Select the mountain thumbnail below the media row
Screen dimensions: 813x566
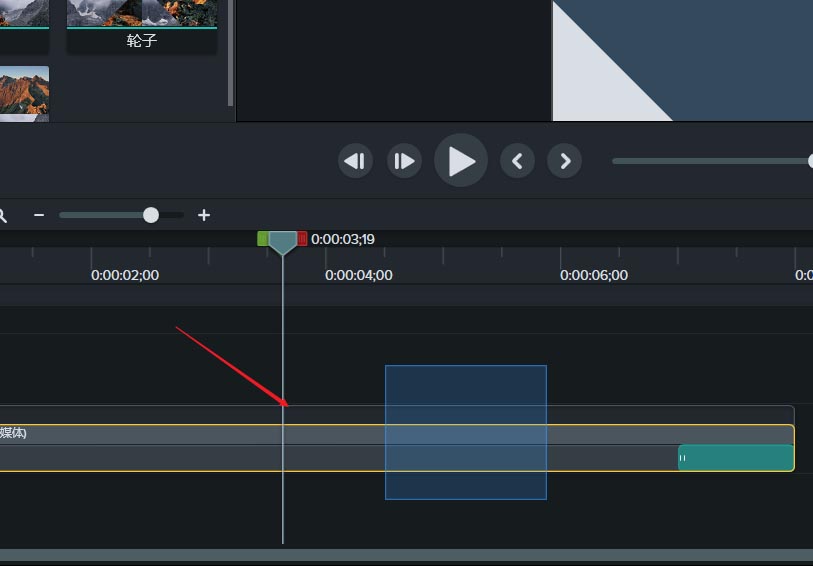pyautogui.click(x=24, y=93)
